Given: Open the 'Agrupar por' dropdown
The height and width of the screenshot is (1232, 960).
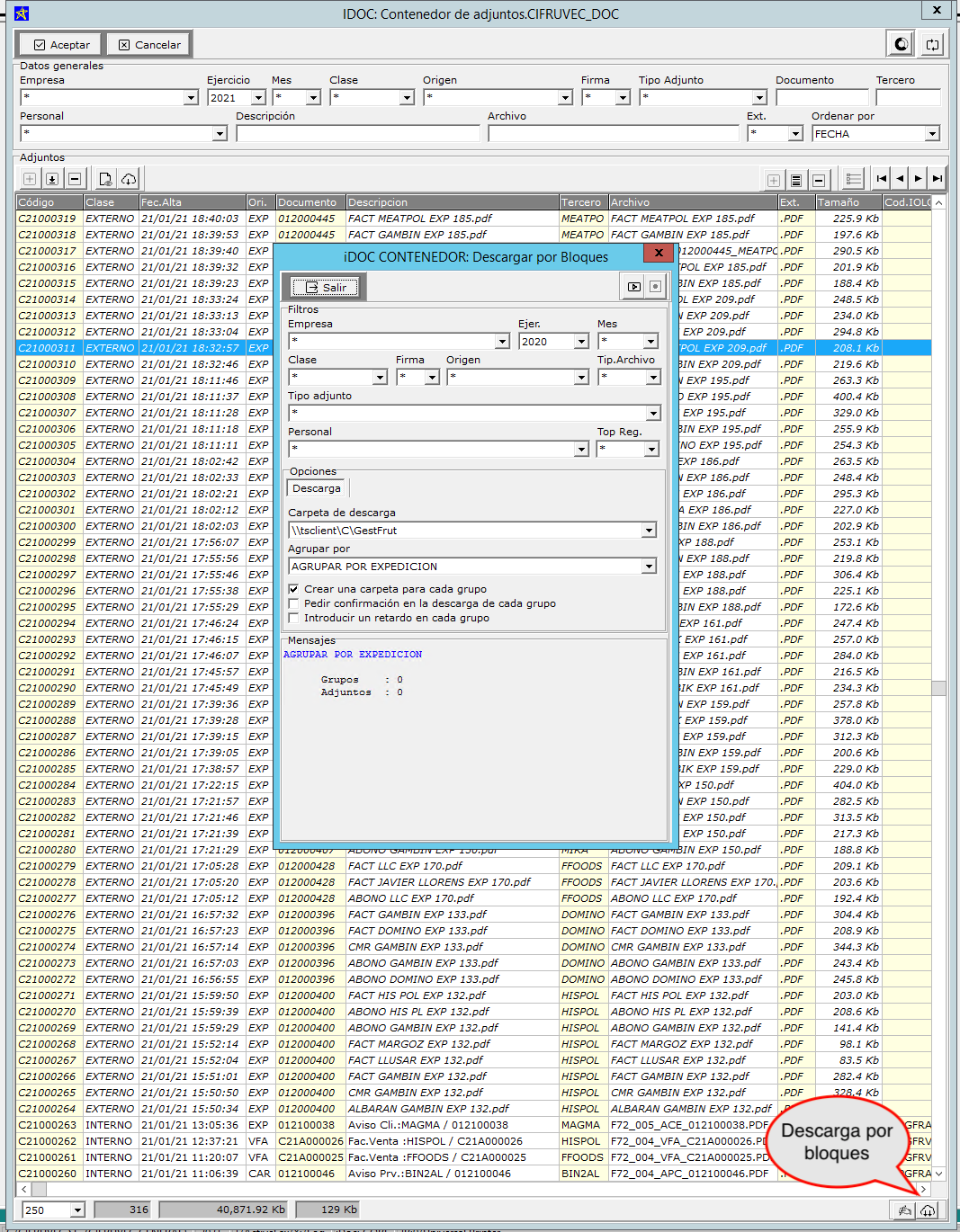Looking at the screenshot, I should pyautogui.click(x=649, y=567).
